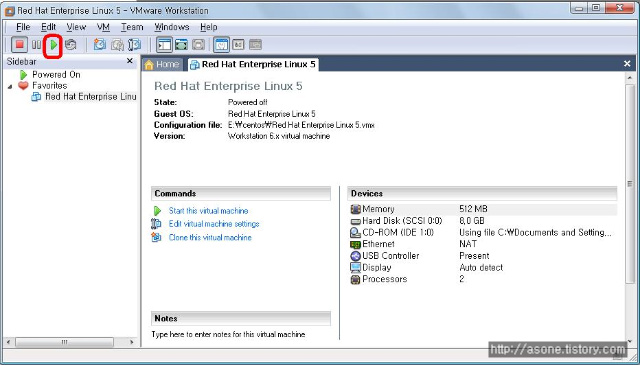Switch to the Home tab
This screenshot has height=365, width=640.
162,64
